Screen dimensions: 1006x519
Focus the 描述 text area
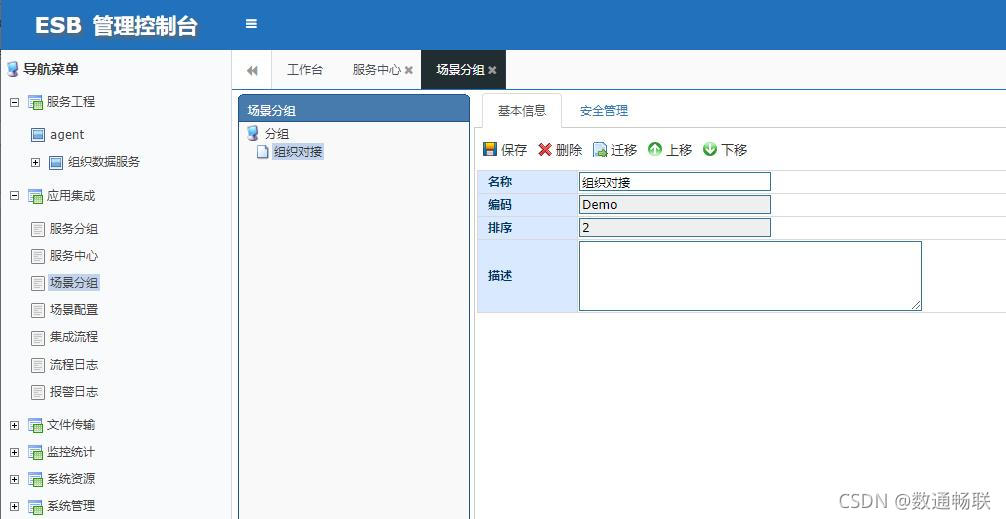click(x=750, y=276)
